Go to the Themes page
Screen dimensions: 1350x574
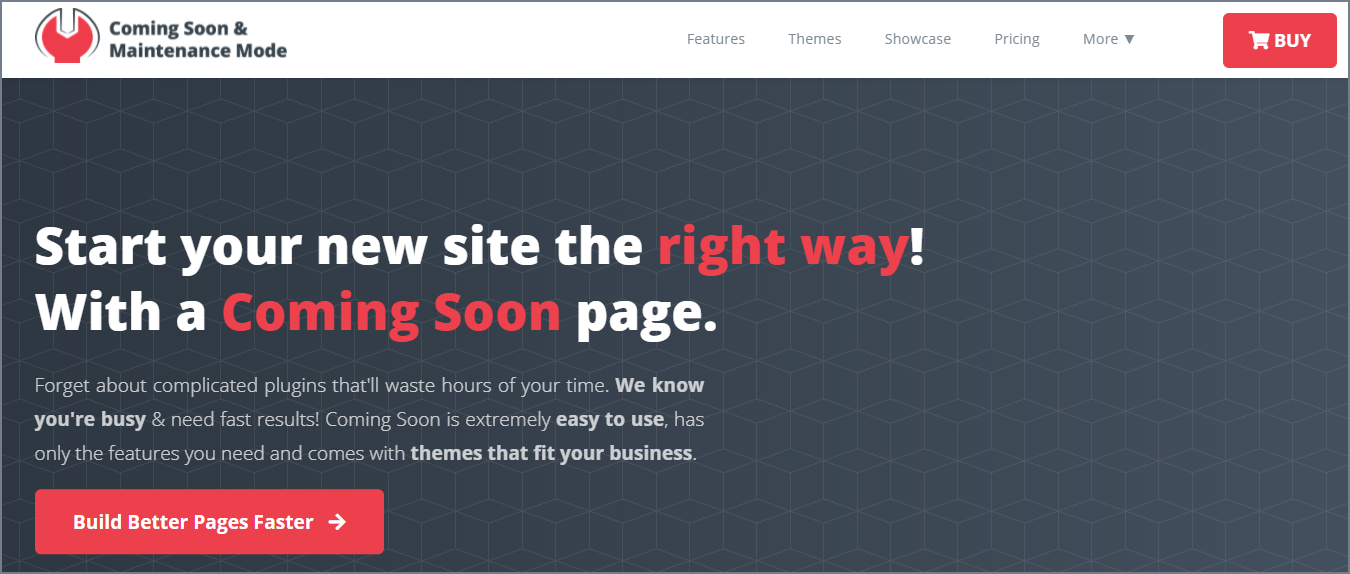(815, 39)
